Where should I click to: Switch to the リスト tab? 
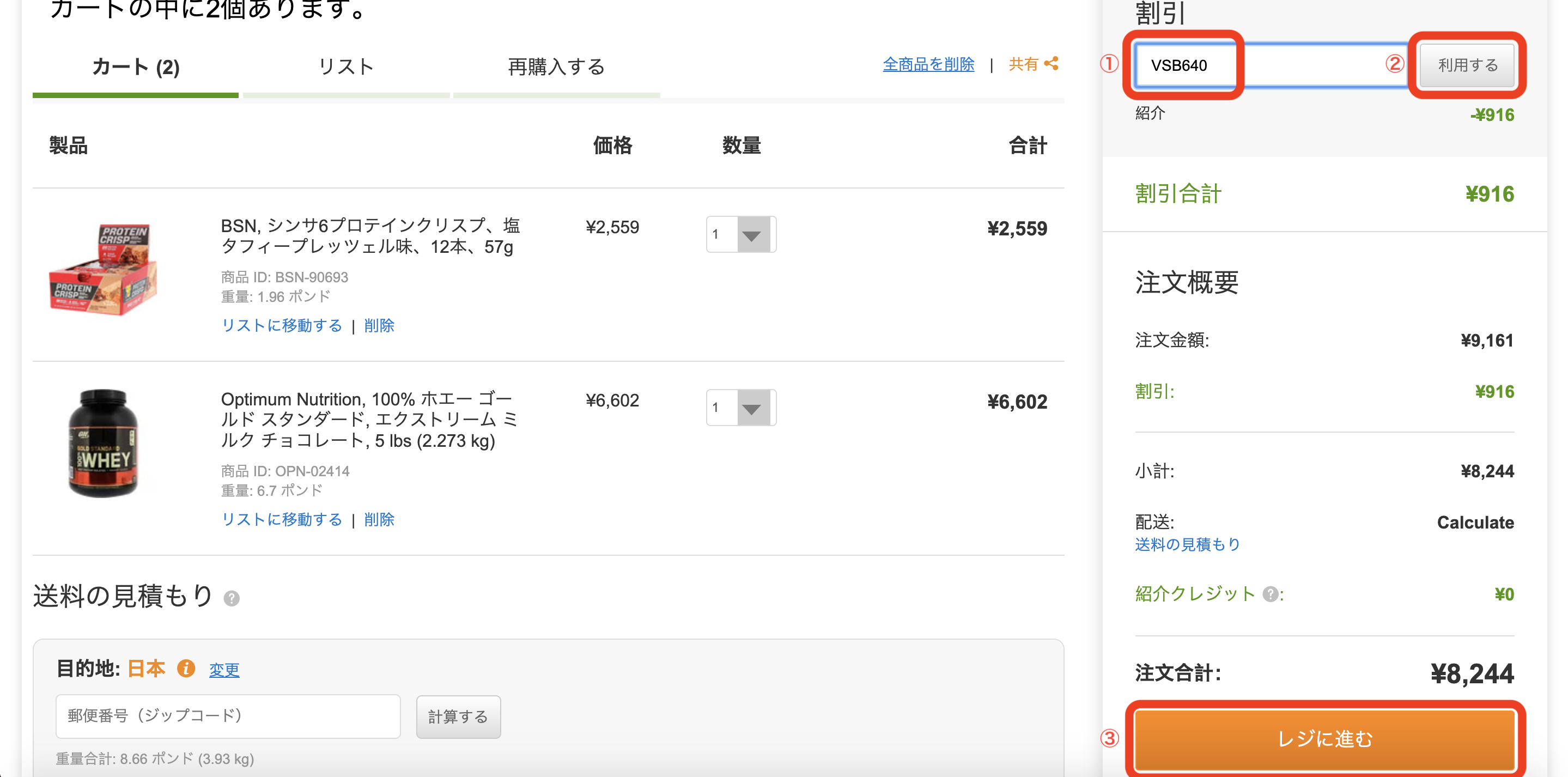click(x=346, y=66)
